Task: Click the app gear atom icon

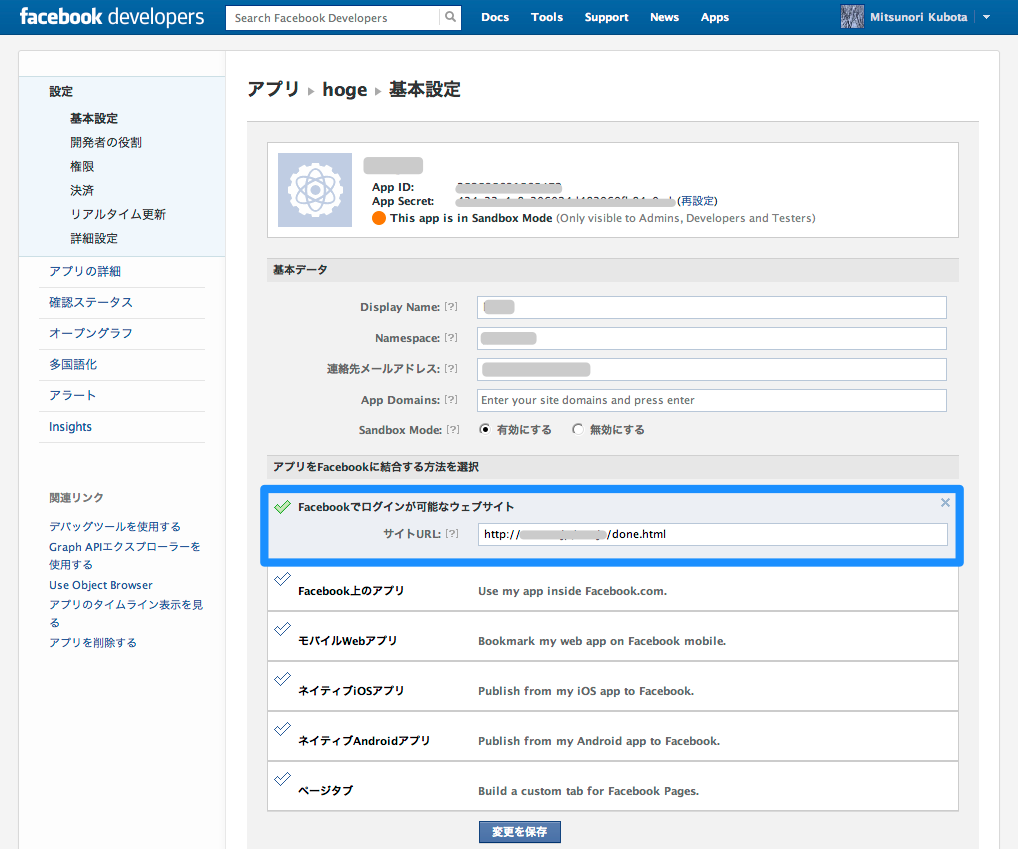Action: click(x=314, y=190)
